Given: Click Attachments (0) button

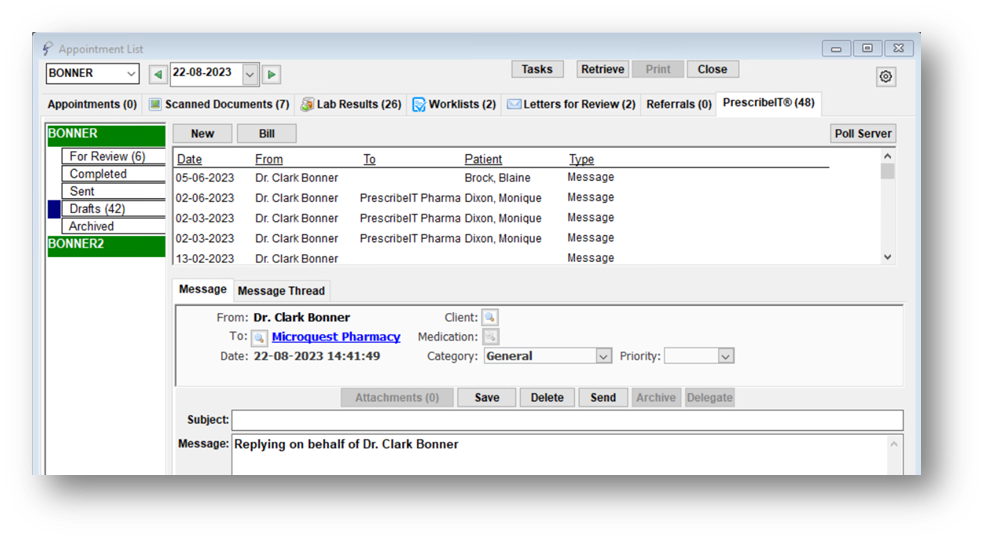Looking at the screenshot, I should click(x=397, y=398).
